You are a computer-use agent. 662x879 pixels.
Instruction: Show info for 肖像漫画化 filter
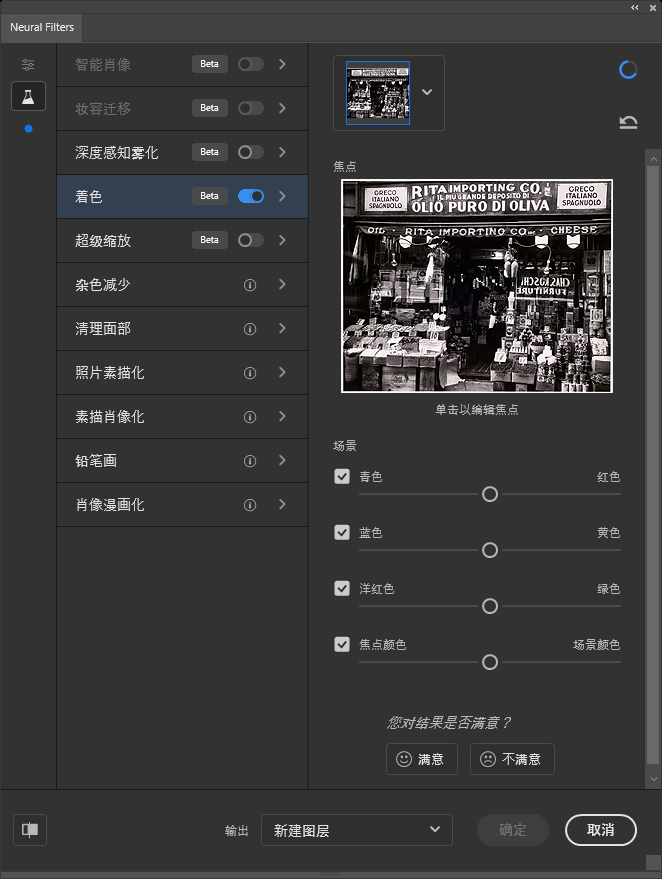click(250, 505)
